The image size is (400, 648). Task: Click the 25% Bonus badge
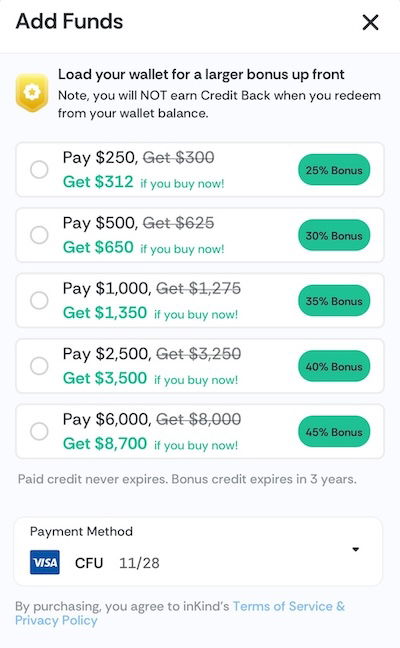334,170
